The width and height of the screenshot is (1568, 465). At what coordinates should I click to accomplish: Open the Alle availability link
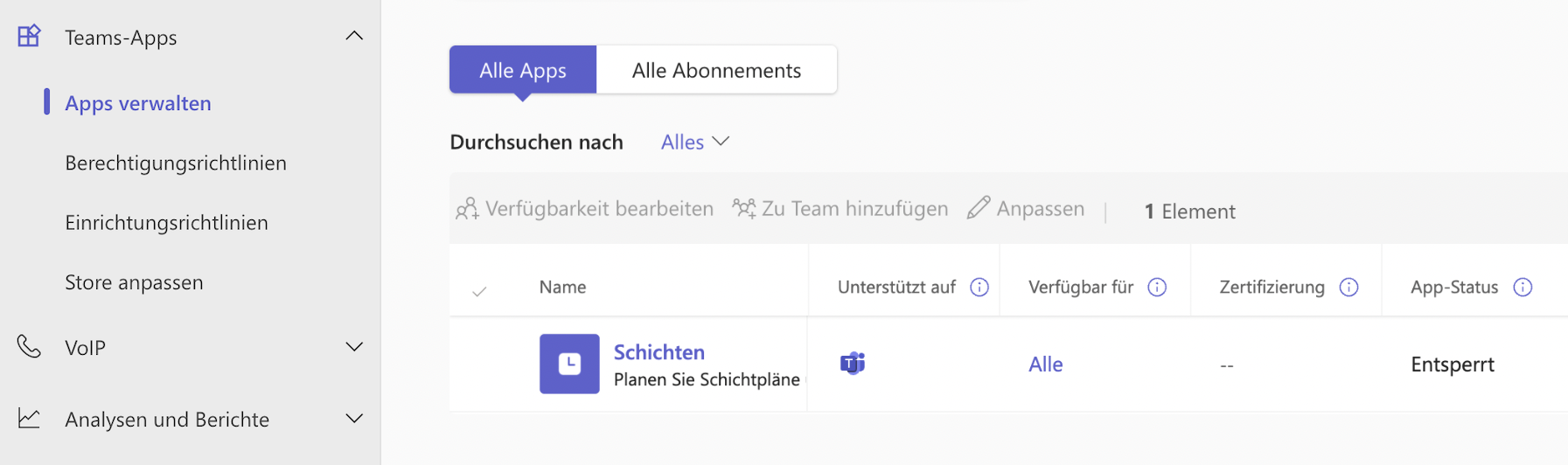1046,364
